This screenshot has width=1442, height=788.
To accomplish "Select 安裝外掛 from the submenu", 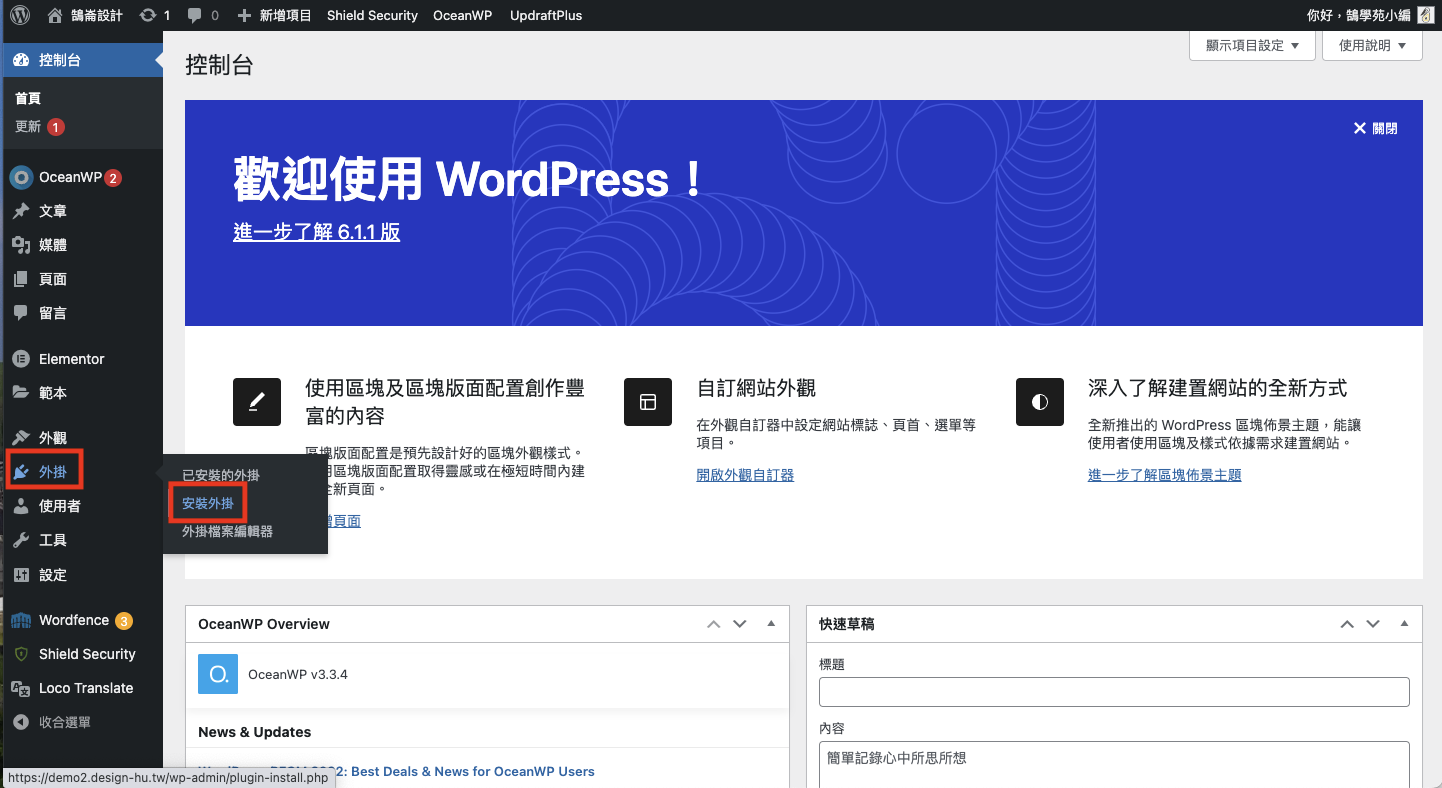I will pos(208,504).
